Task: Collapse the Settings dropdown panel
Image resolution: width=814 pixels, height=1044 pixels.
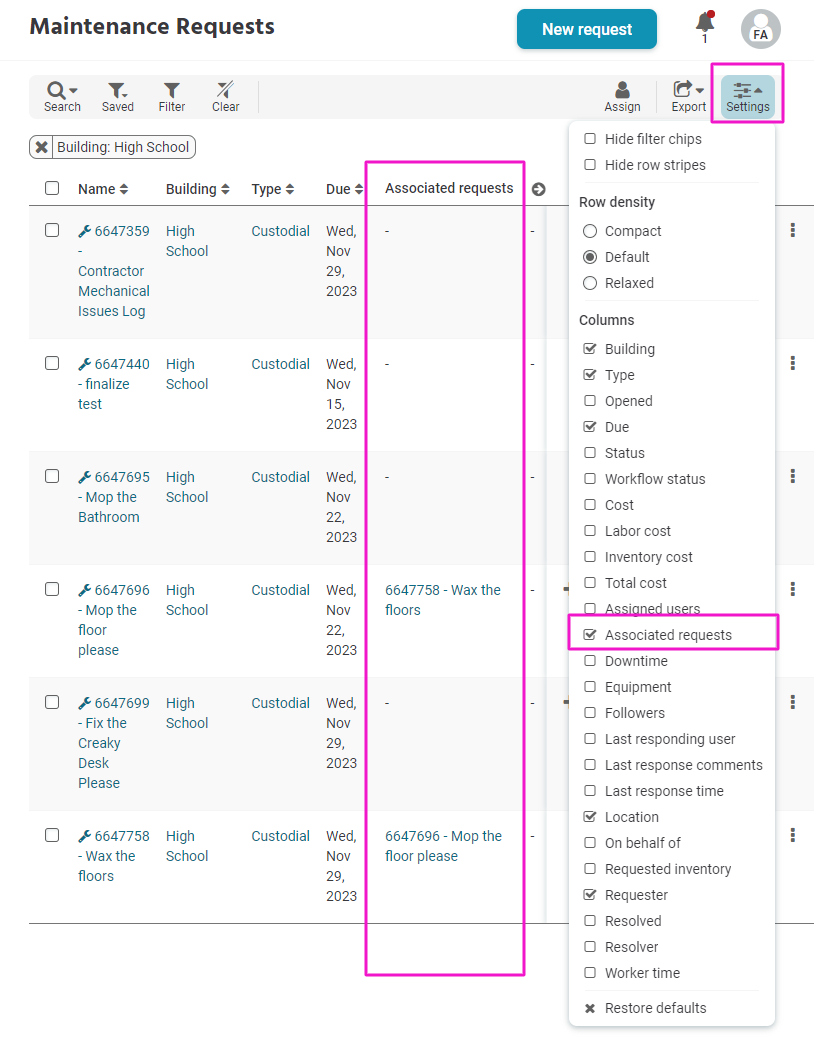Action: click(x=747, y=97)
